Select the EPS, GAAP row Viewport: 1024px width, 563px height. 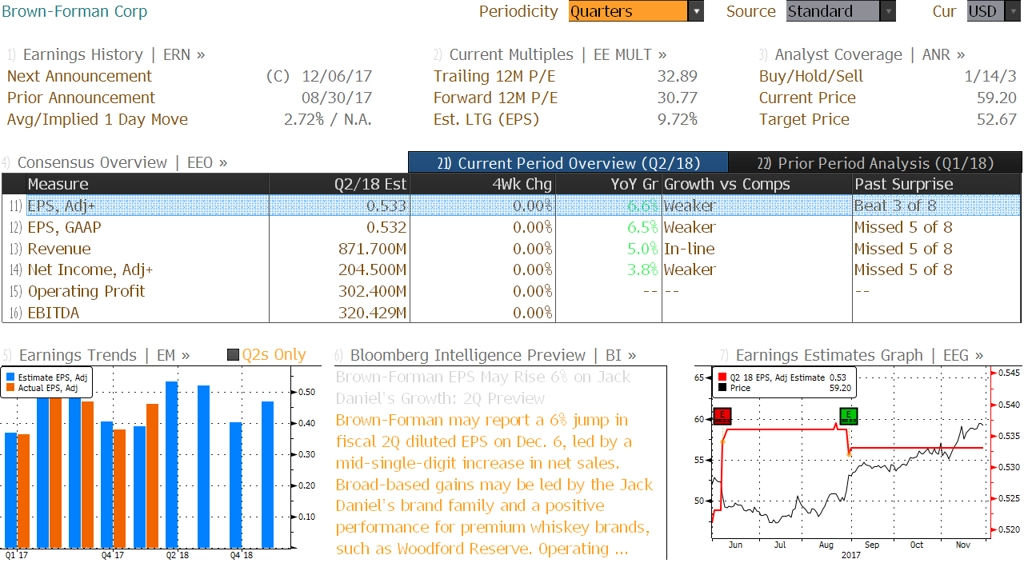(x=511, y=227)
